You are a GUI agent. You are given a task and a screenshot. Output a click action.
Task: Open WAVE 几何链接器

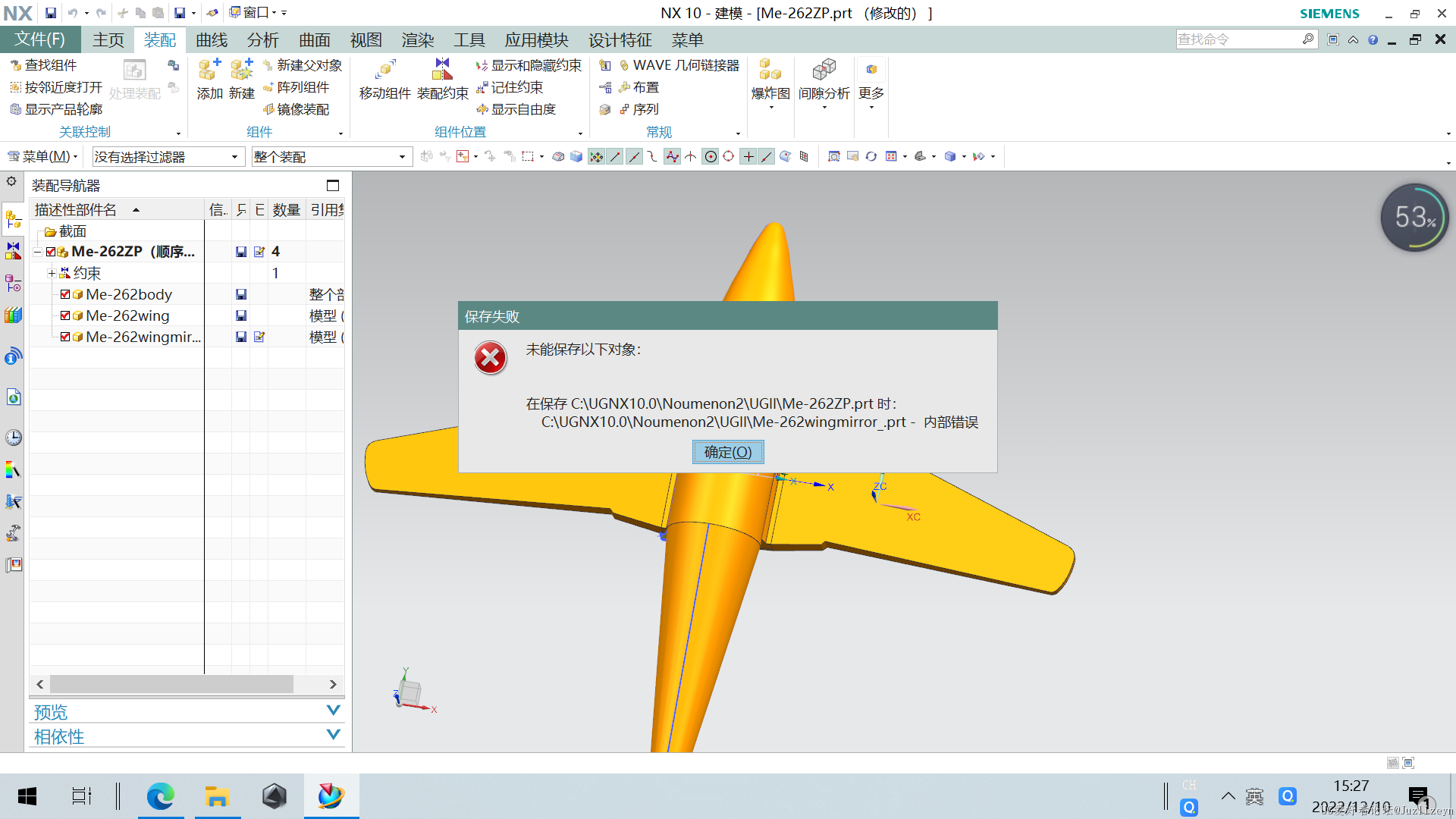tap(679, 65)
